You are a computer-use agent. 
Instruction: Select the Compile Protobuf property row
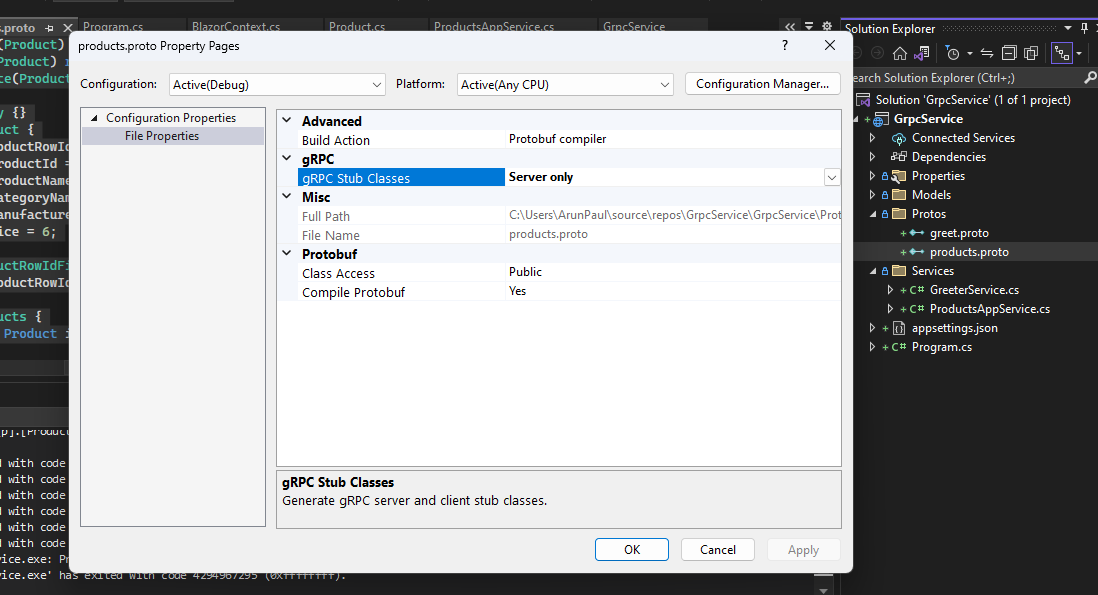[x=354, y=292]
